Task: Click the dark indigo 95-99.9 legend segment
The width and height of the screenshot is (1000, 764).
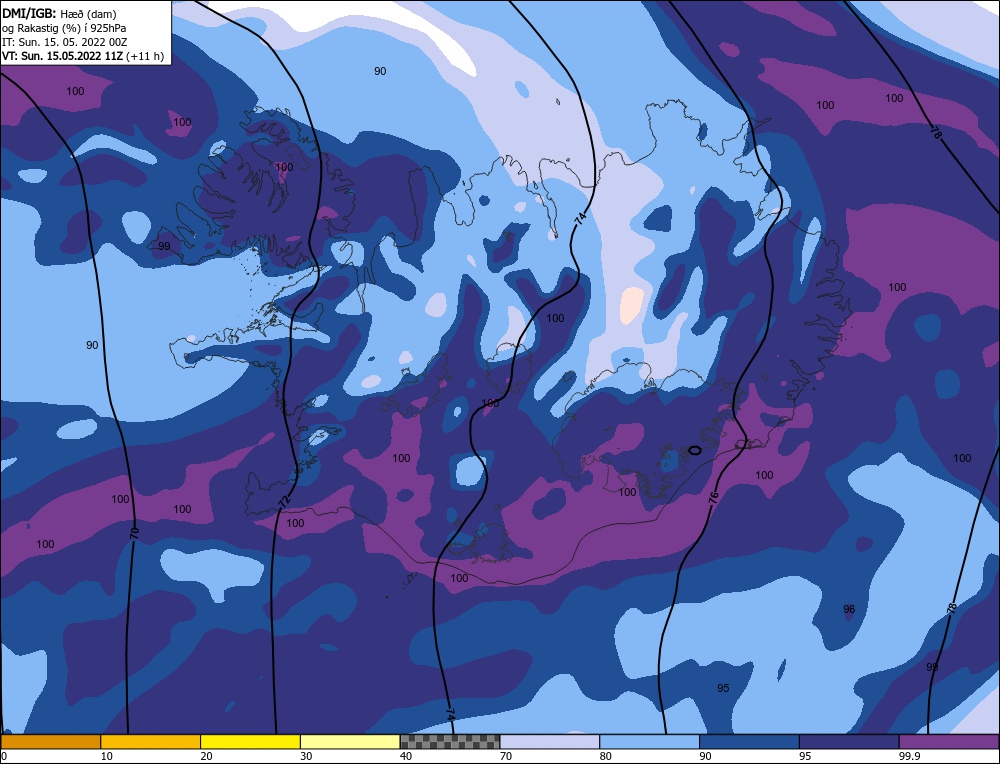Action: [x=849, y=741]
